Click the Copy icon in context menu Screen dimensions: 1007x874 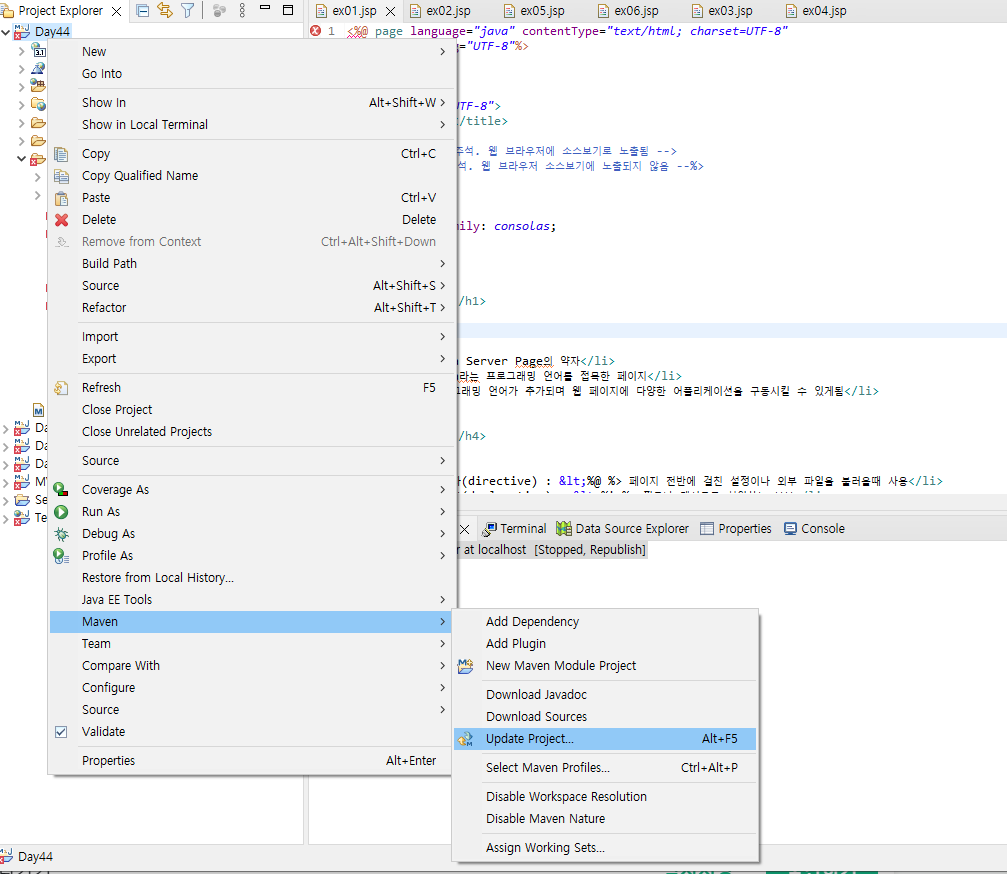(61, 154)
